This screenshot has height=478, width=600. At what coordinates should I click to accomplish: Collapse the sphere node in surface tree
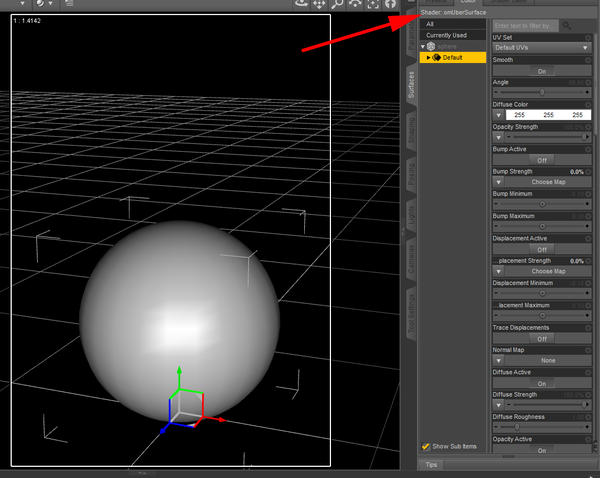(x=423, y=46)
